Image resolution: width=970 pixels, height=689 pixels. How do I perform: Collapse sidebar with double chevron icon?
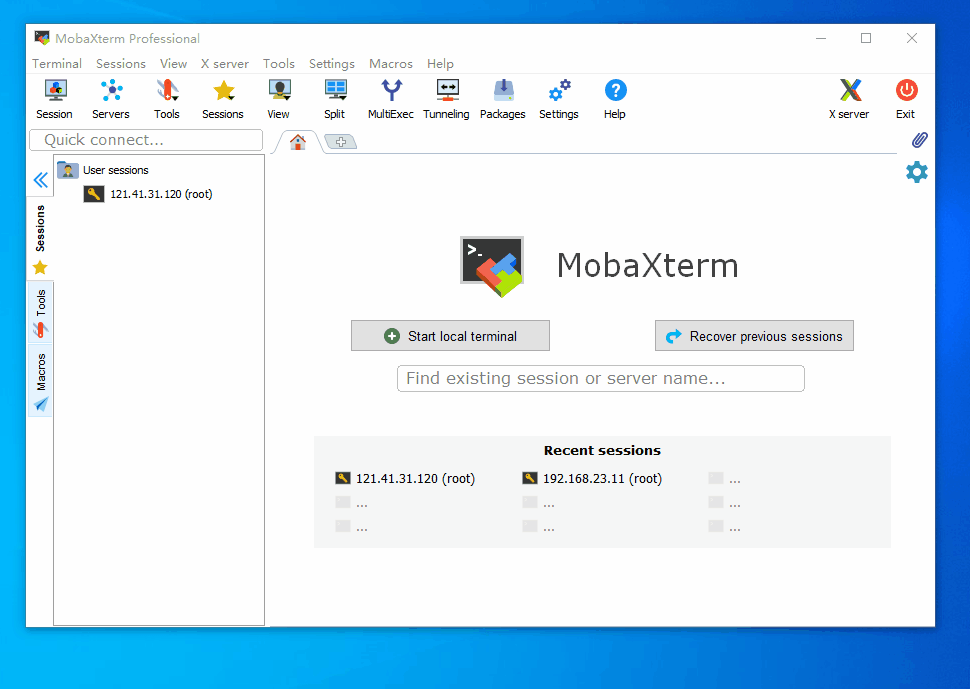coord(41,180)
